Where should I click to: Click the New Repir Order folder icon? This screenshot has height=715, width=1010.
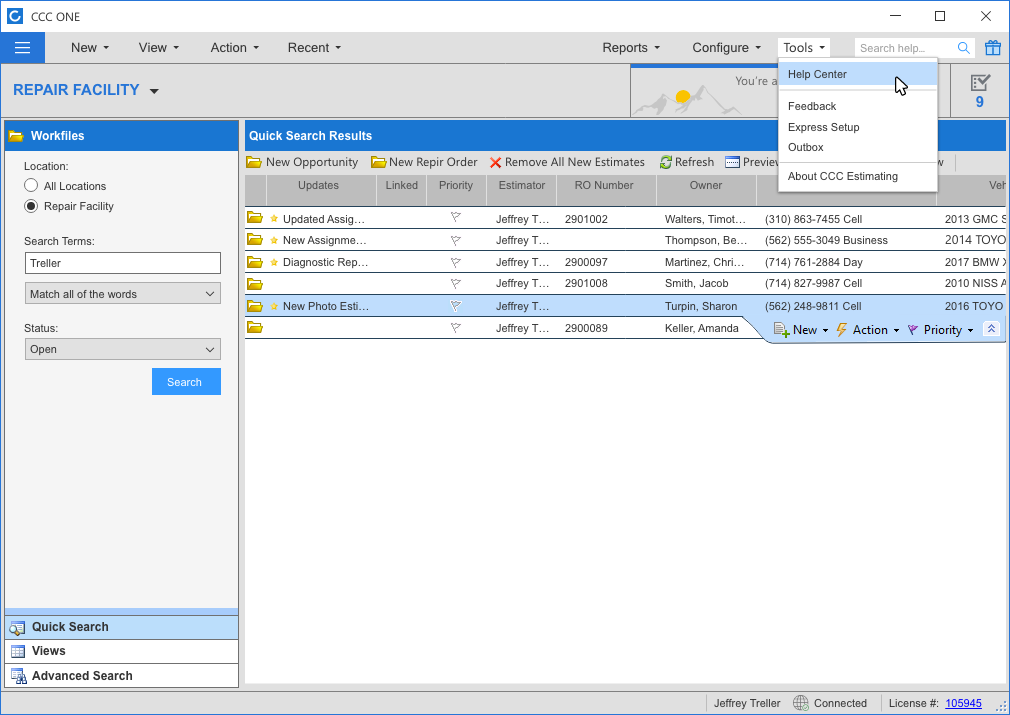[x=378, y=162]
